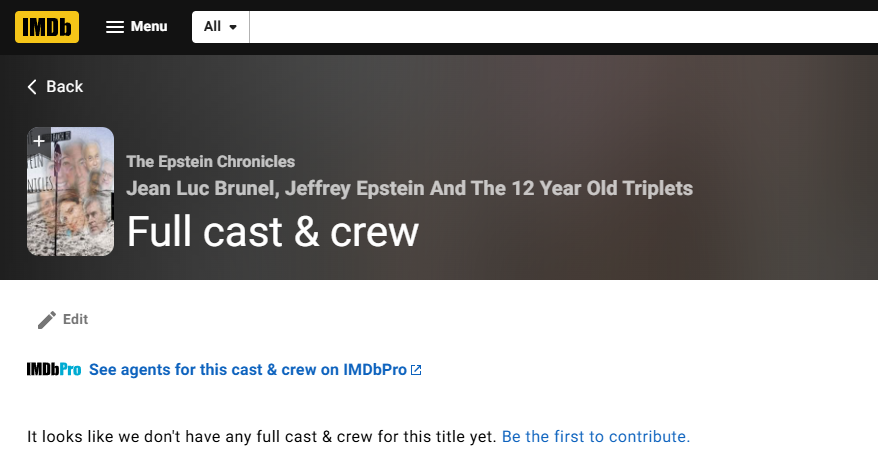
Task: Open the episode poster thumbnail
Action: click(71, 192)
